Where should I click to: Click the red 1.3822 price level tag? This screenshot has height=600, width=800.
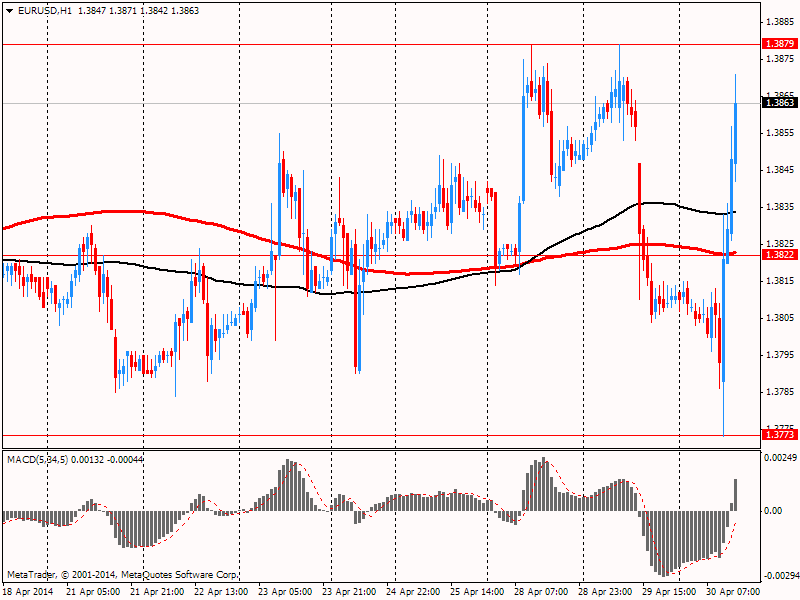(779, 255)
